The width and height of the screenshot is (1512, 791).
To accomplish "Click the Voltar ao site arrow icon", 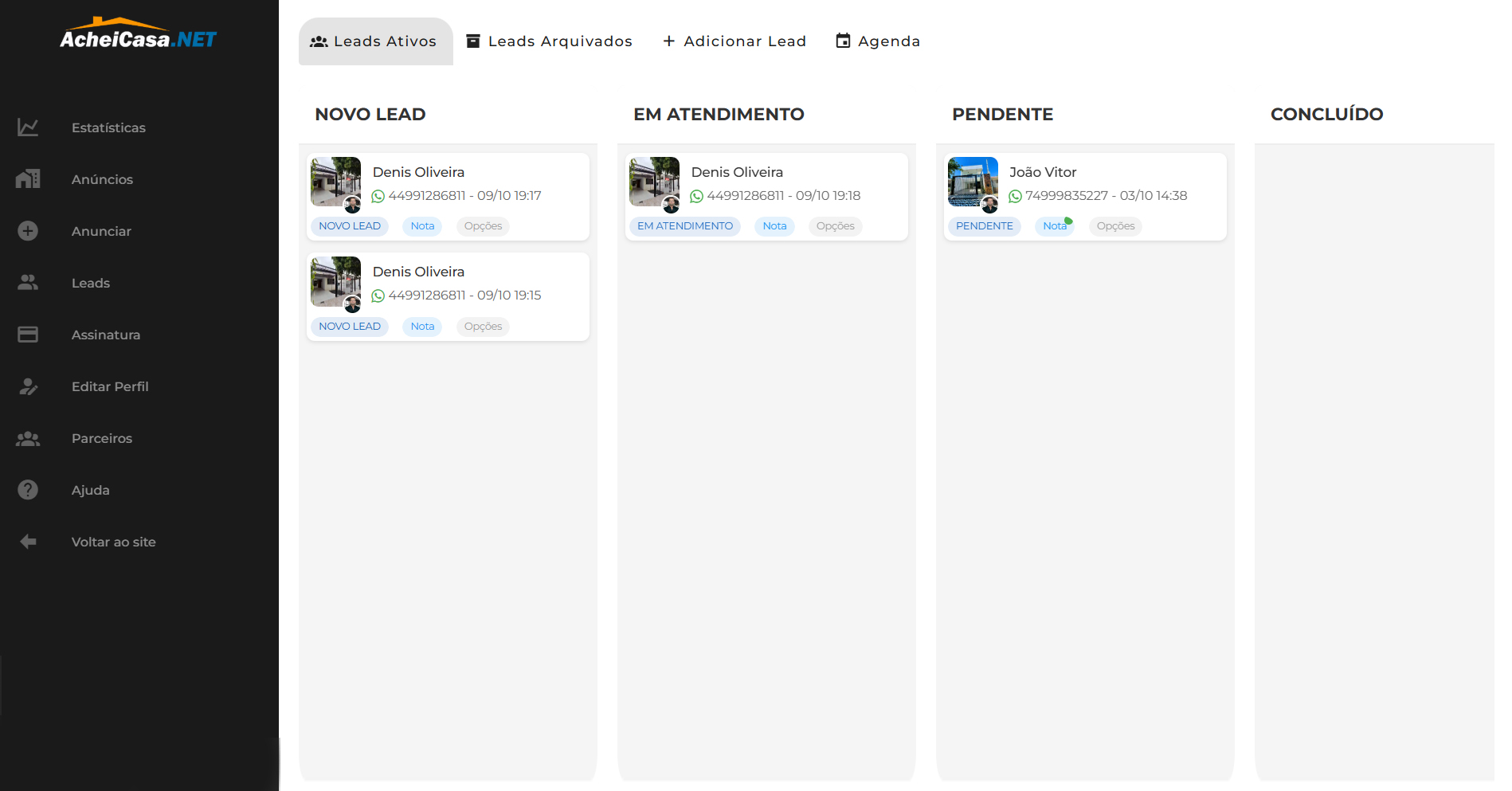I will pos(28,541).
